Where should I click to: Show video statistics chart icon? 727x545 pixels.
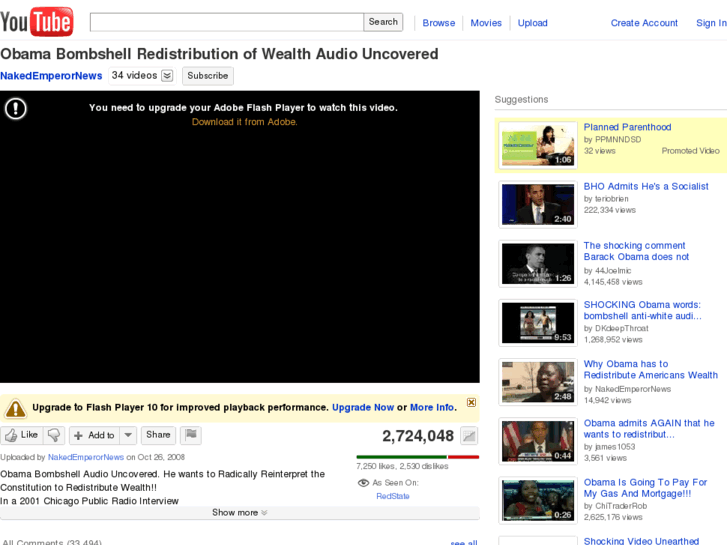coord(469,436)
